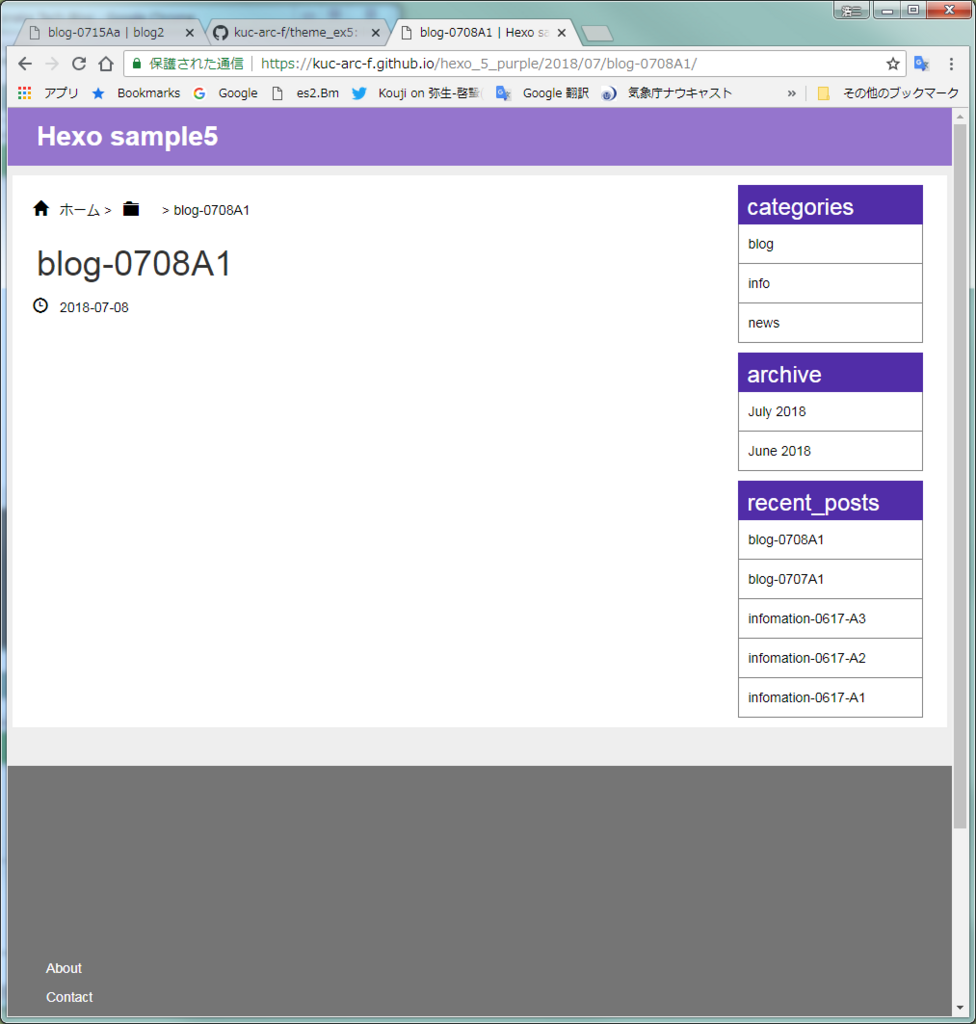Screen dimensions: 976x1024
Task: Open the apps grid shortcut in bookmarks bar
Action: tap(25, 93)
